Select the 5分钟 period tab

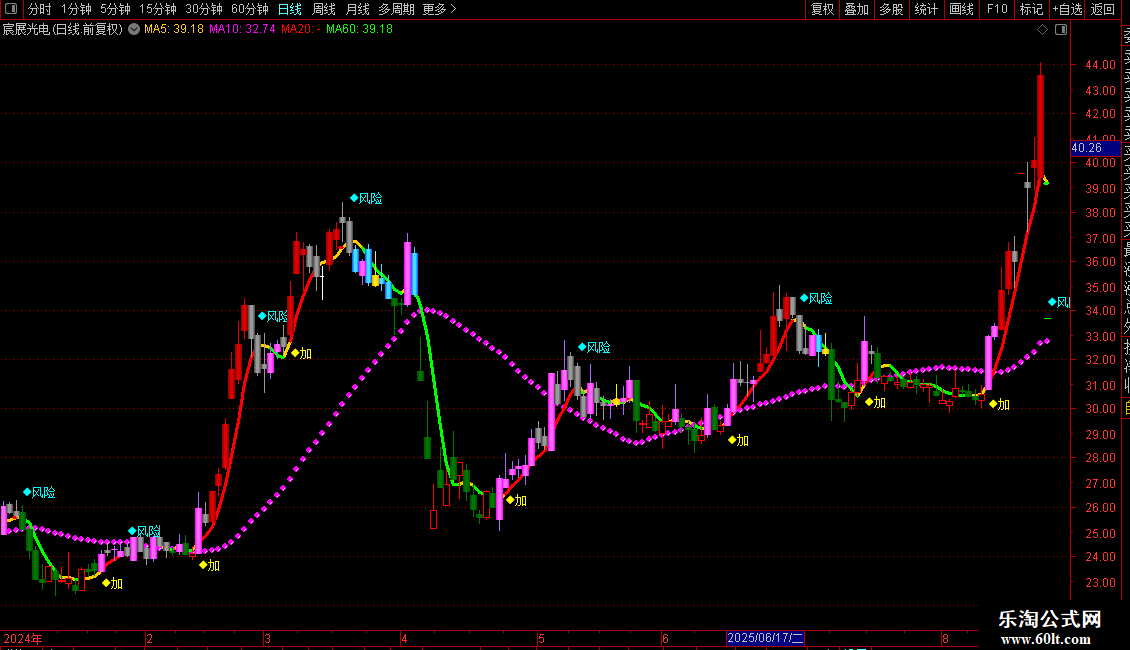point(115,9)
